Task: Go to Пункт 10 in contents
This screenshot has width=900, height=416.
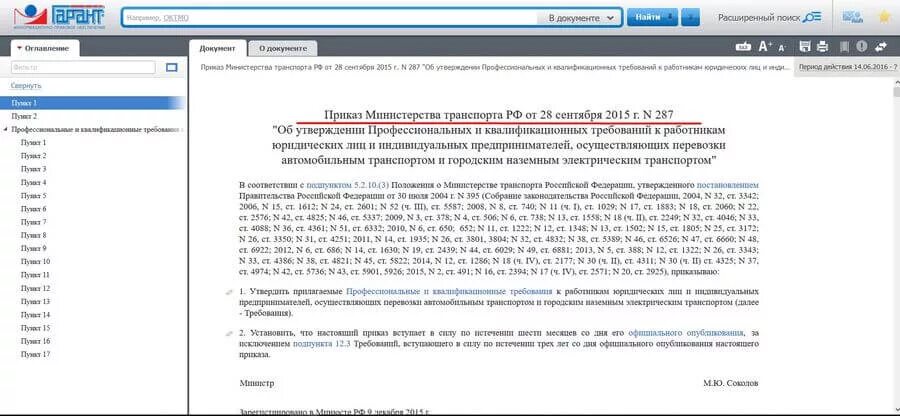Action: pyautogui.click(x=35, y=262)
